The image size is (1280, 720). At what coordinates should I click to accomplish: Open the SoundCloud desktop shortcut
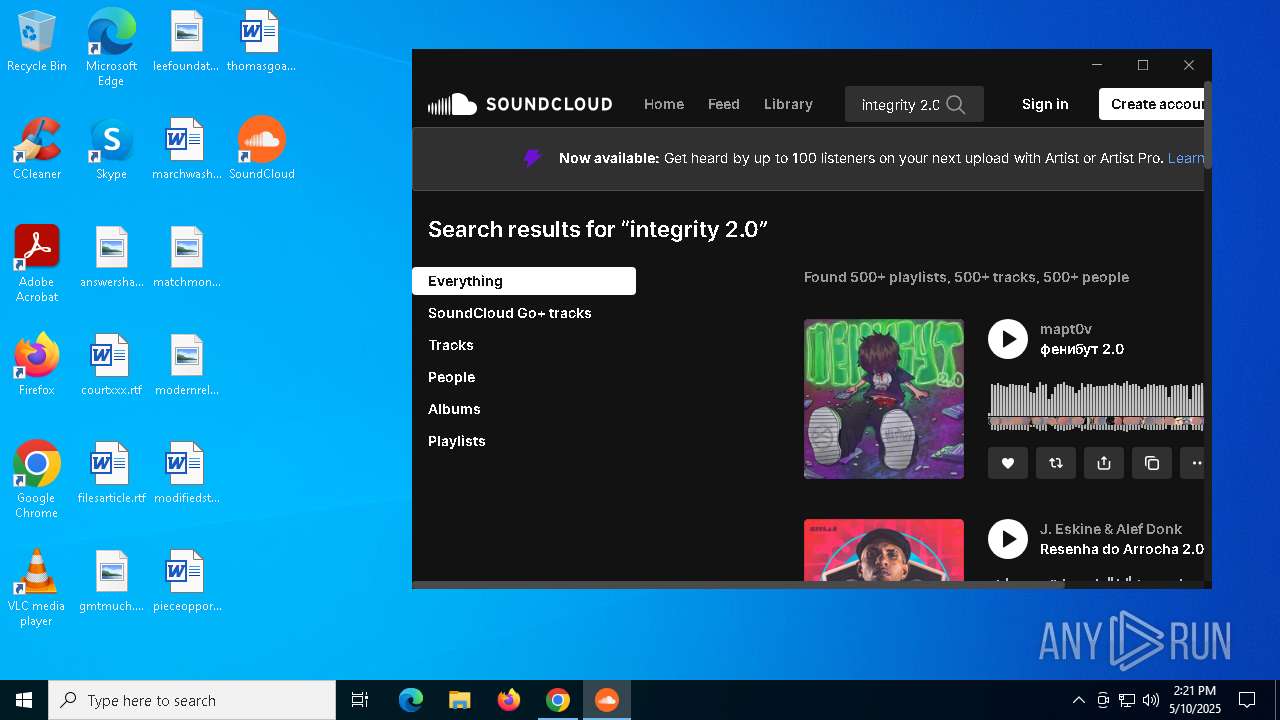[x=262, y=149]
